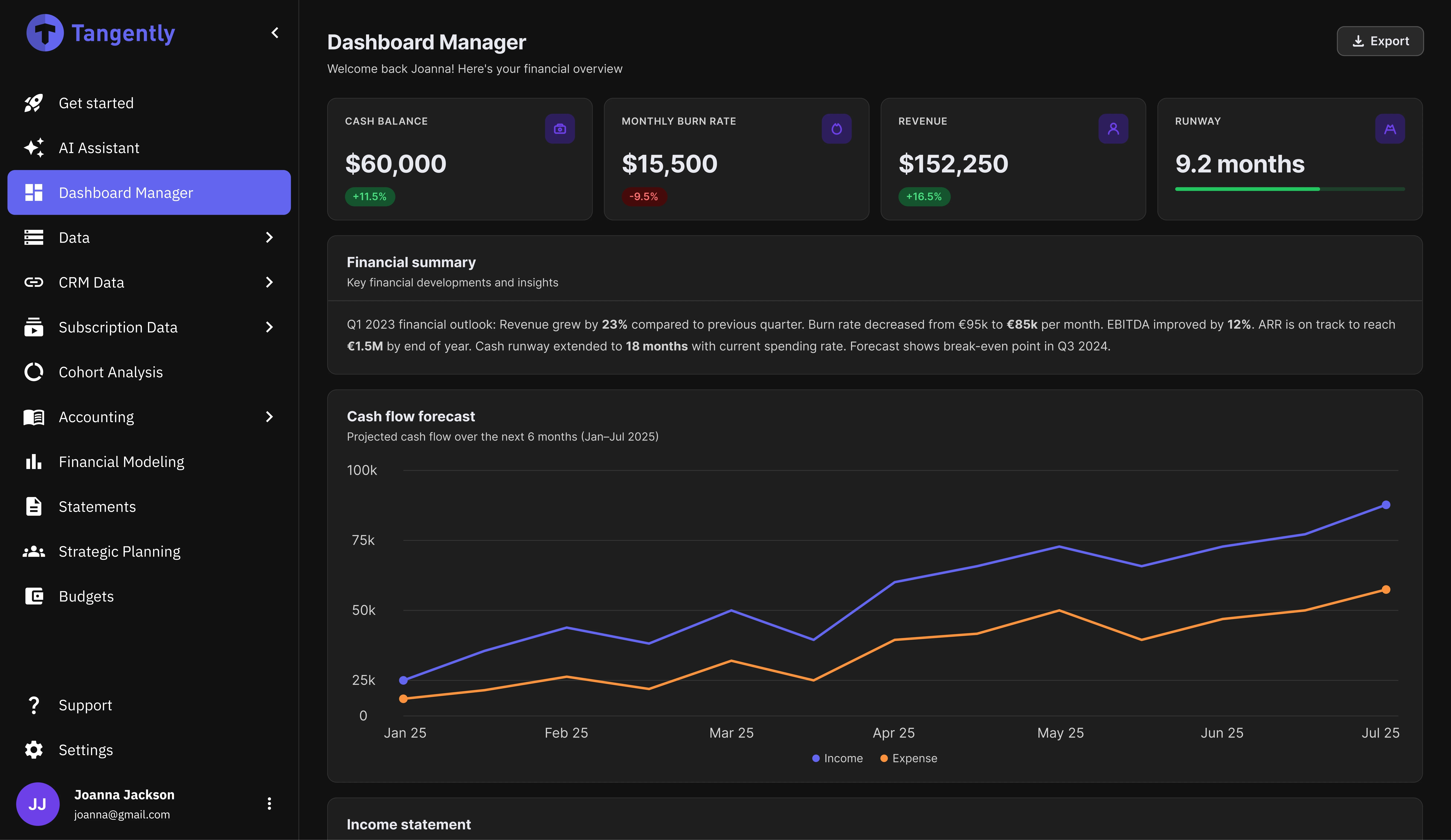Click the rocket icon beside Get started

34,103
